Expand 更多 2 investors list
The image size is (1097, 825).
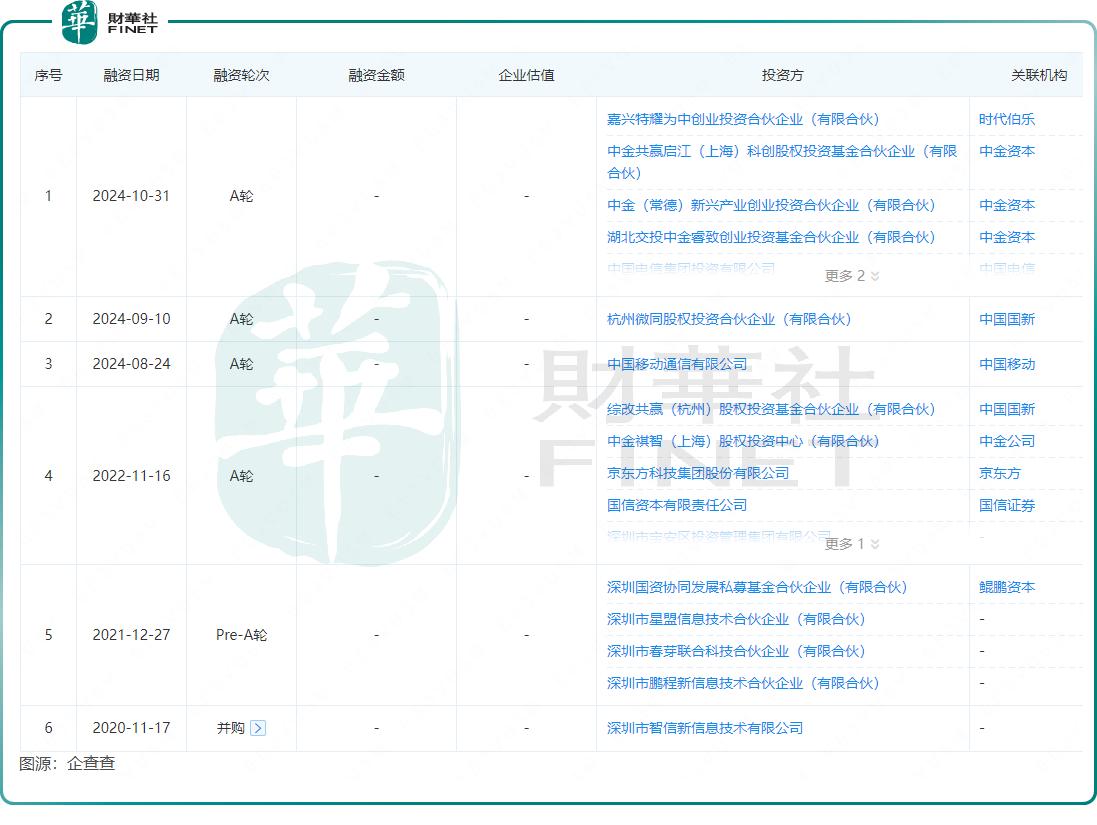851,276
